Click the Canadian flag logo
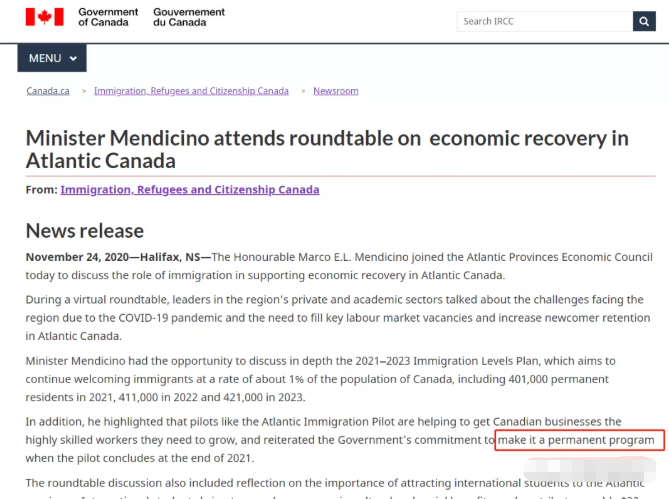669x499 pixels. click(44, 17)
